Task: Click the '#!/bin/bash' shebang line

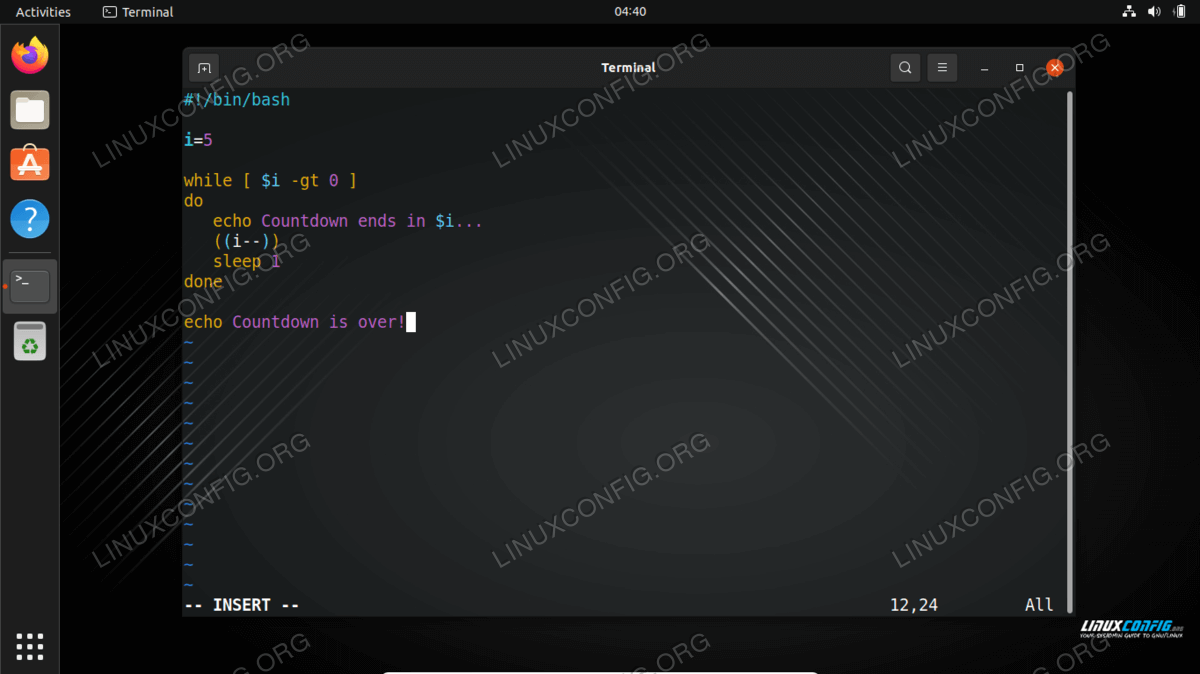Action: point(237,100)
